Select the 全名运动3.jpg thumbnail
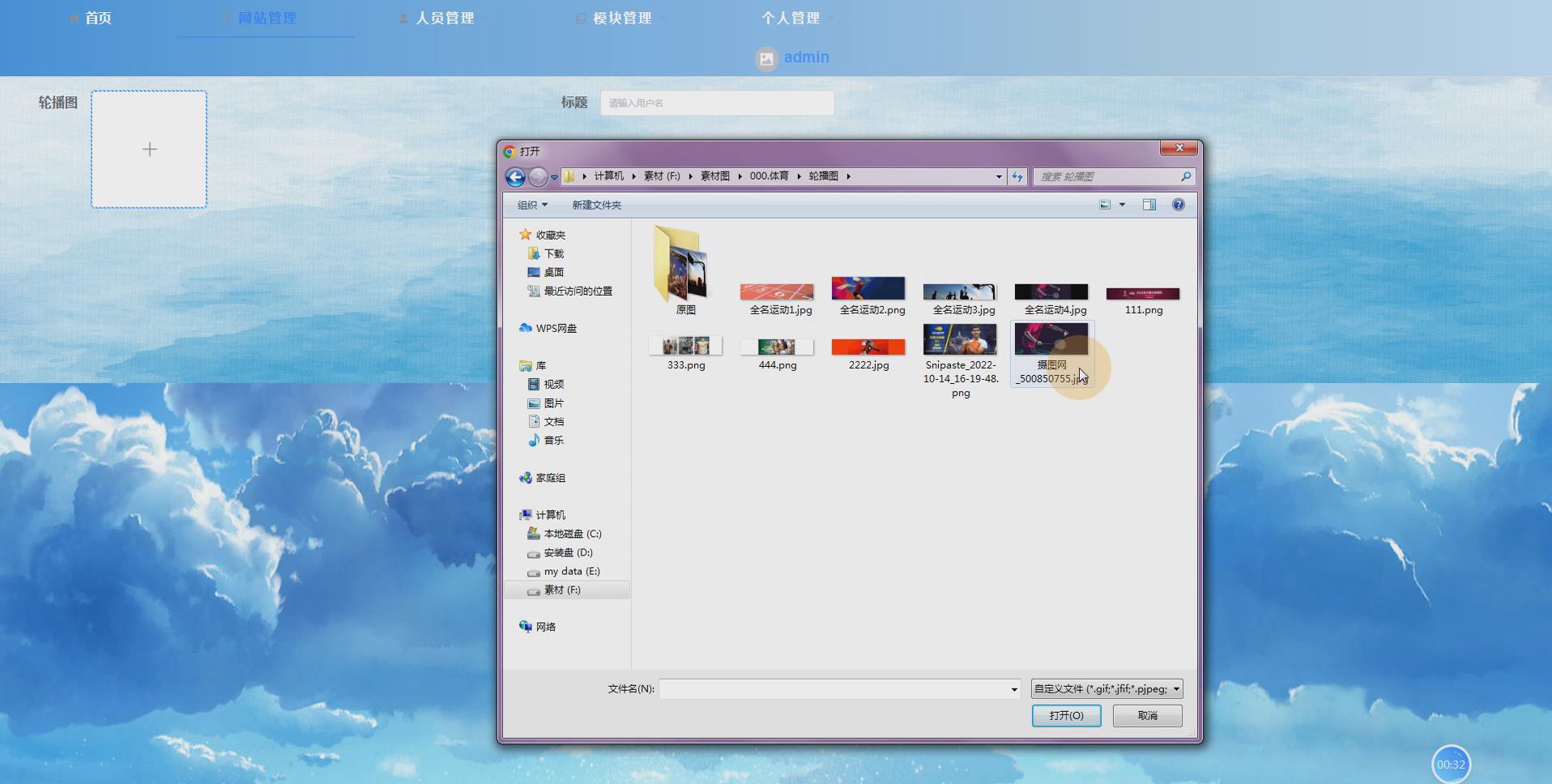This screenshot has height=784, width=1552. 959,292
